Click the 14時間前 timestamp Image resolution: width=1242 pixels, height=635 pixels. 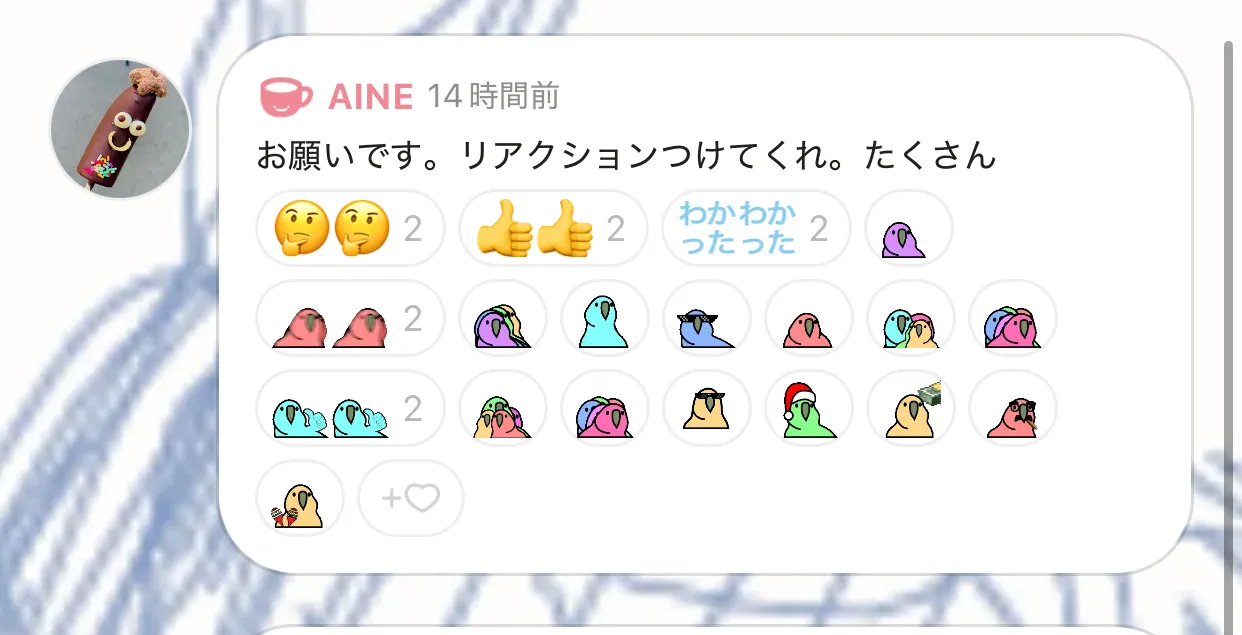[x=492, y=97]
